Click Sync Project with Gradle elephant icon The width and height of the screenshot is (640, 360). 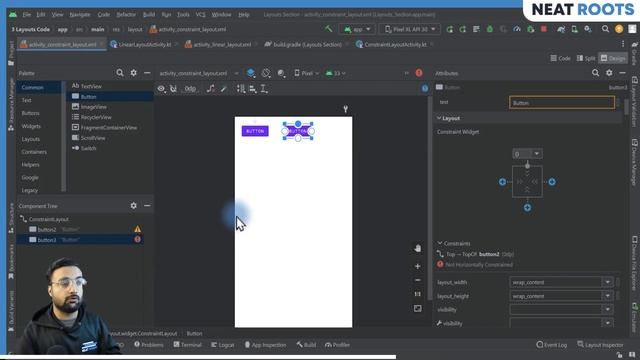click(x=561, y=29)
